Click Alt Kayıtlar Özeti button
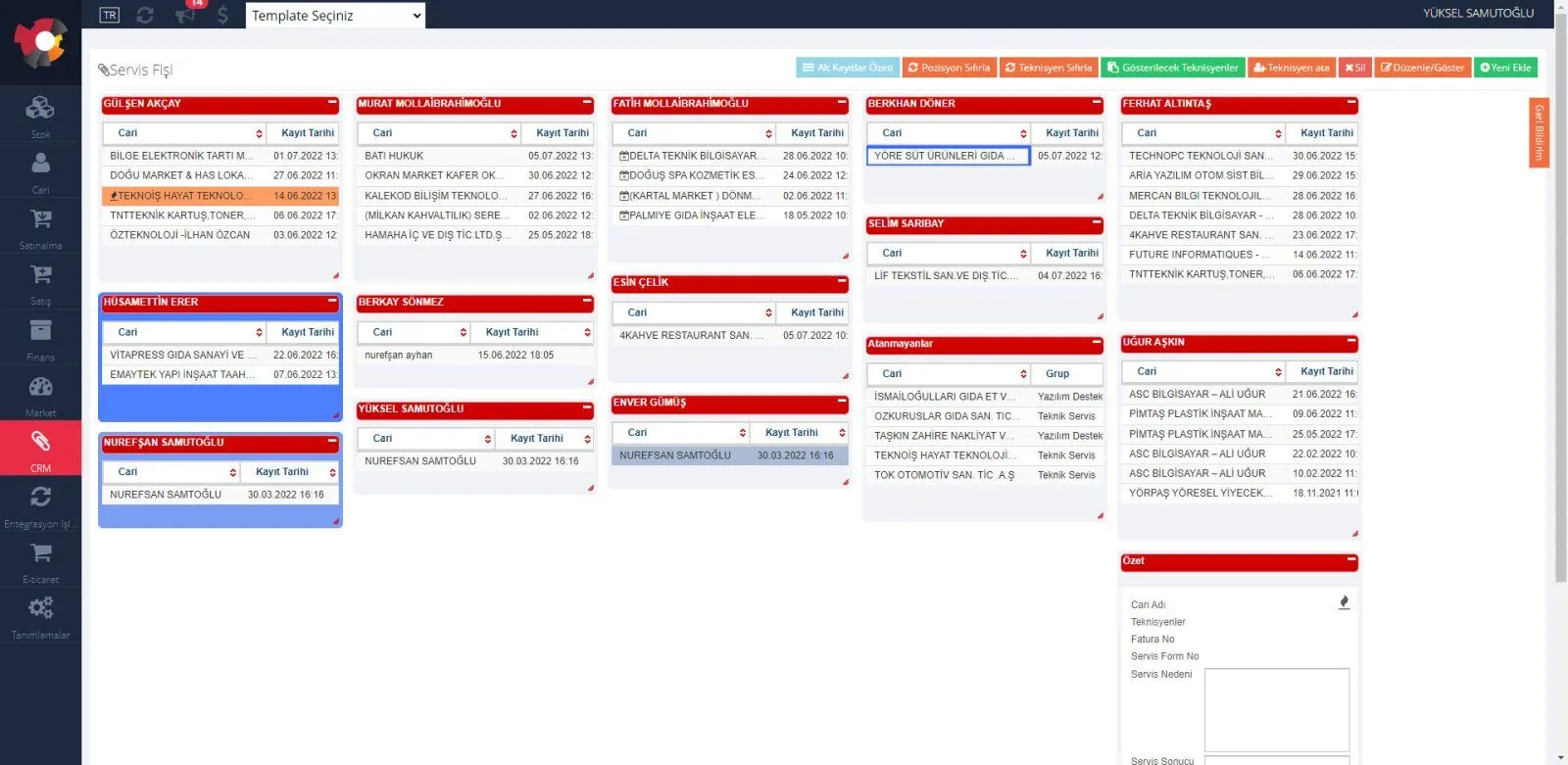The image size is (1568, 765). coord(848,68)
